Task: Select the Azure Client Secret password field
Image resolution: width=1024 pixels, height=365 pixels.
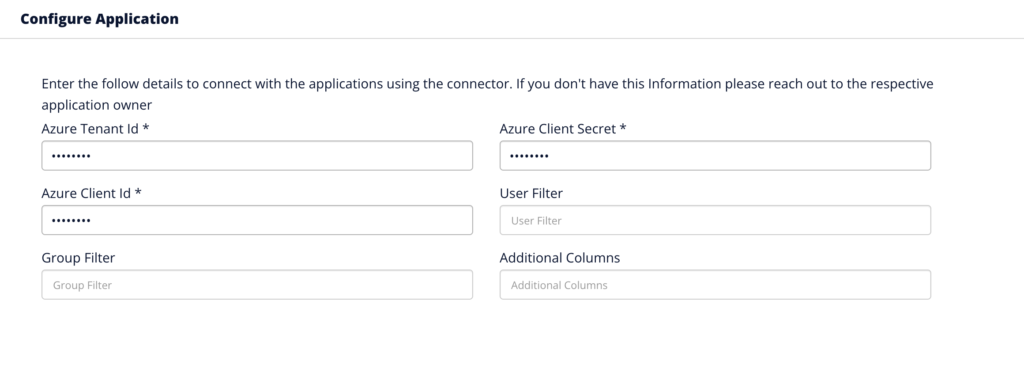Action: pos(715,155)
